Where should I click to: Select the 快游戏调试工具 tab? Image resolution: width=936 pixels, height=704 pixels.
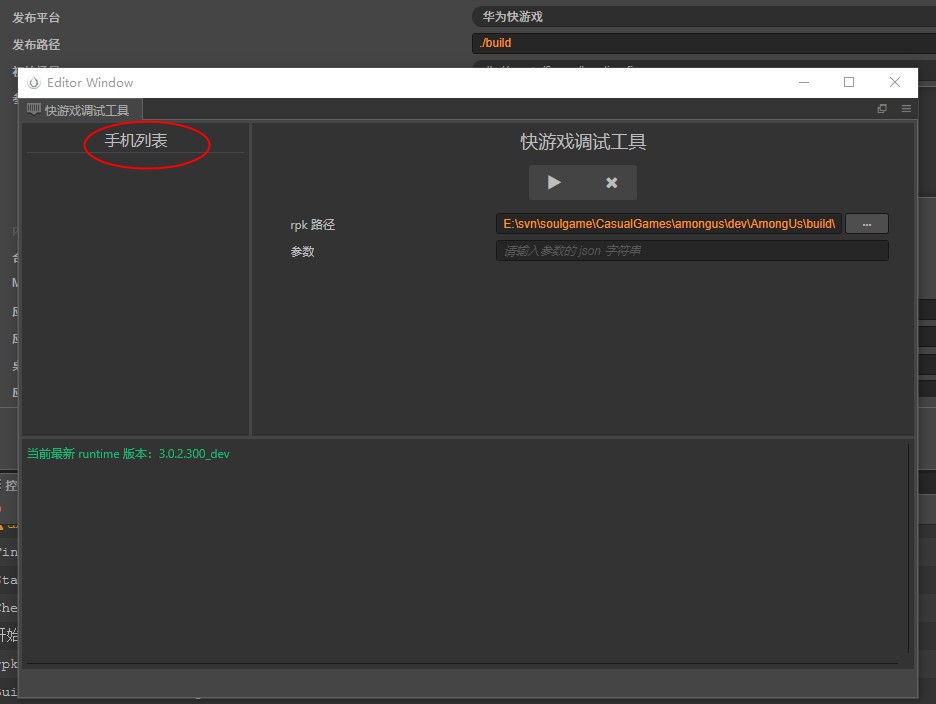(x=80, y=110)
